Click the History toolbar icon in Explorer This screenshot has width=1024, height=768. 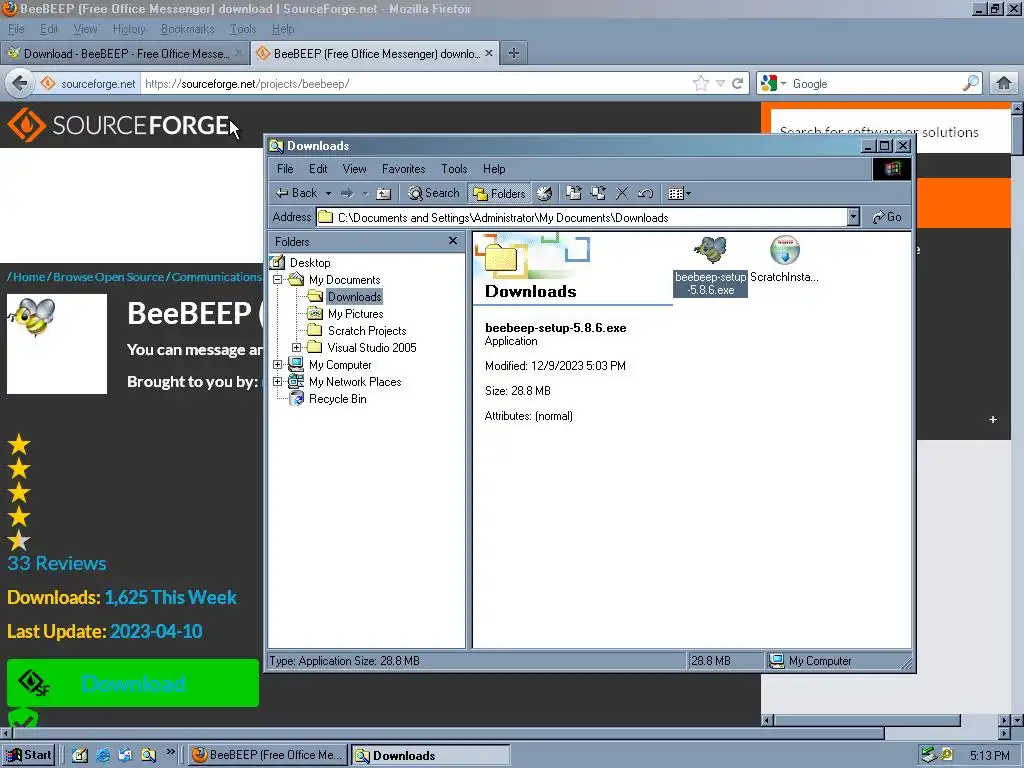544,193
